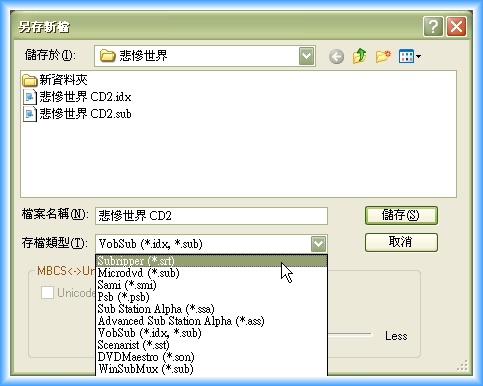Click the Back navigation arrow icon
Viewport: 483px width, 386px height.
point(336,56)
